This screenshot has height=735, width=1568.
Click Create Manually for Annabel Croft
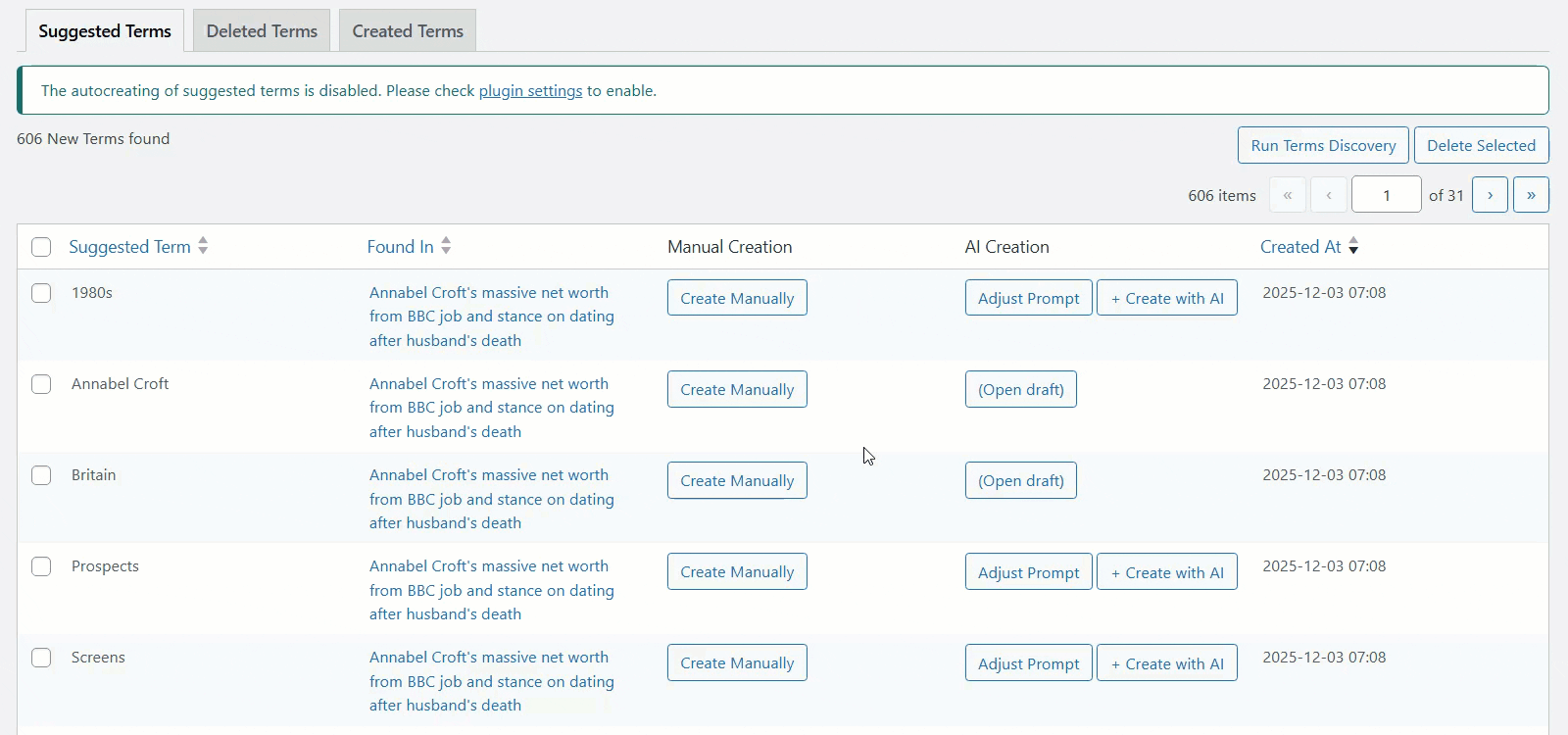tap(737, 389)
